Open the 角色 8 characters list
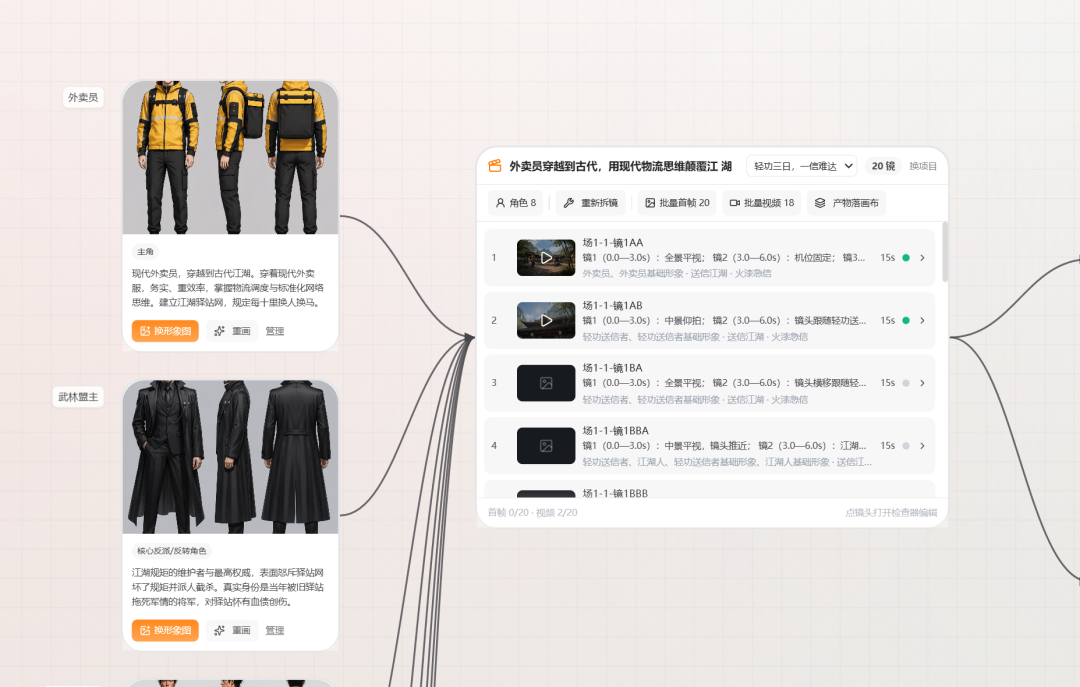The image size is (1080, 687). pyautogui.click(x=516, y=203)
